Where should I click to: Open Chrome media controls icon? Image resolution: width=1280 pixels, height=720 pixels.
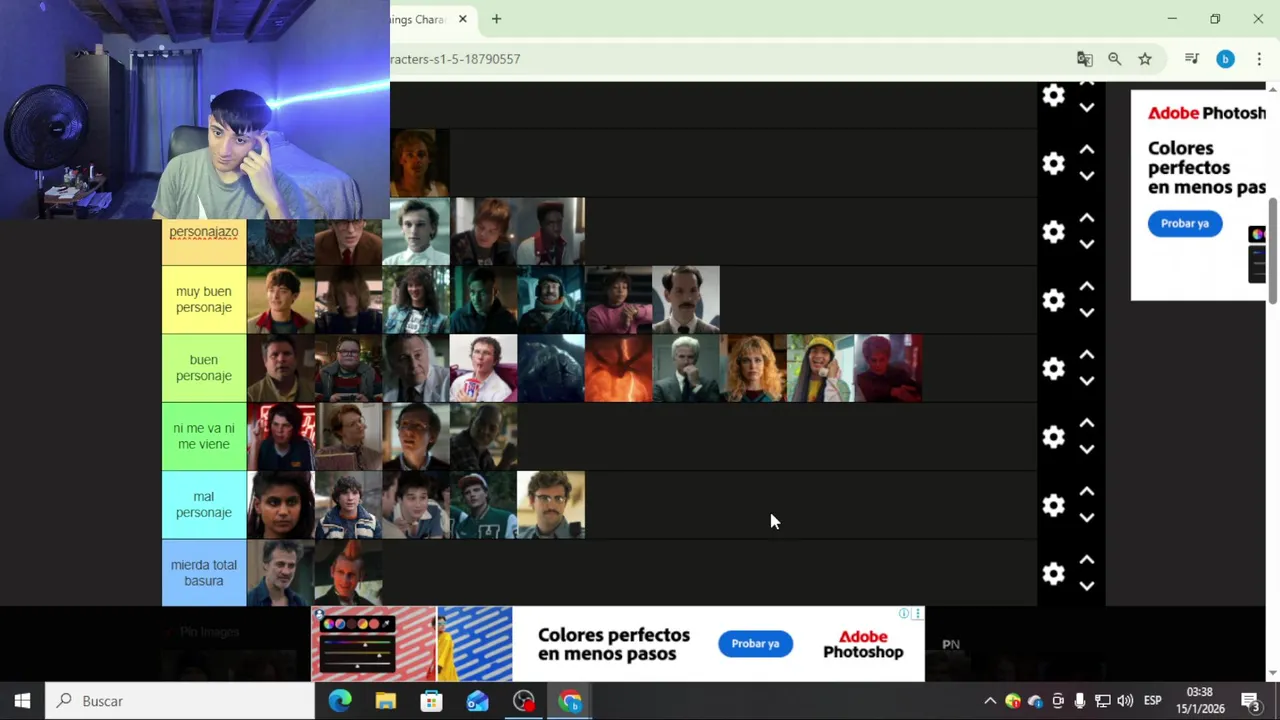pos(1191,59)
